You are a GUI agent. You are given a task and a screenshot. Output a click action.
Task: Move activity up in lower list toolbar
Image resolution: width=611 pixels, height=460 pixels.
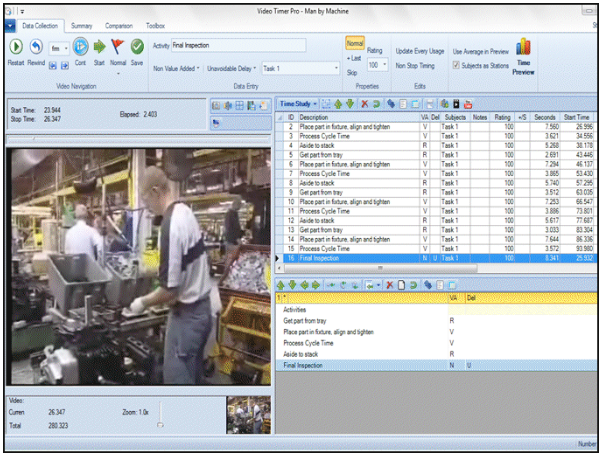(x=280, y=285)
